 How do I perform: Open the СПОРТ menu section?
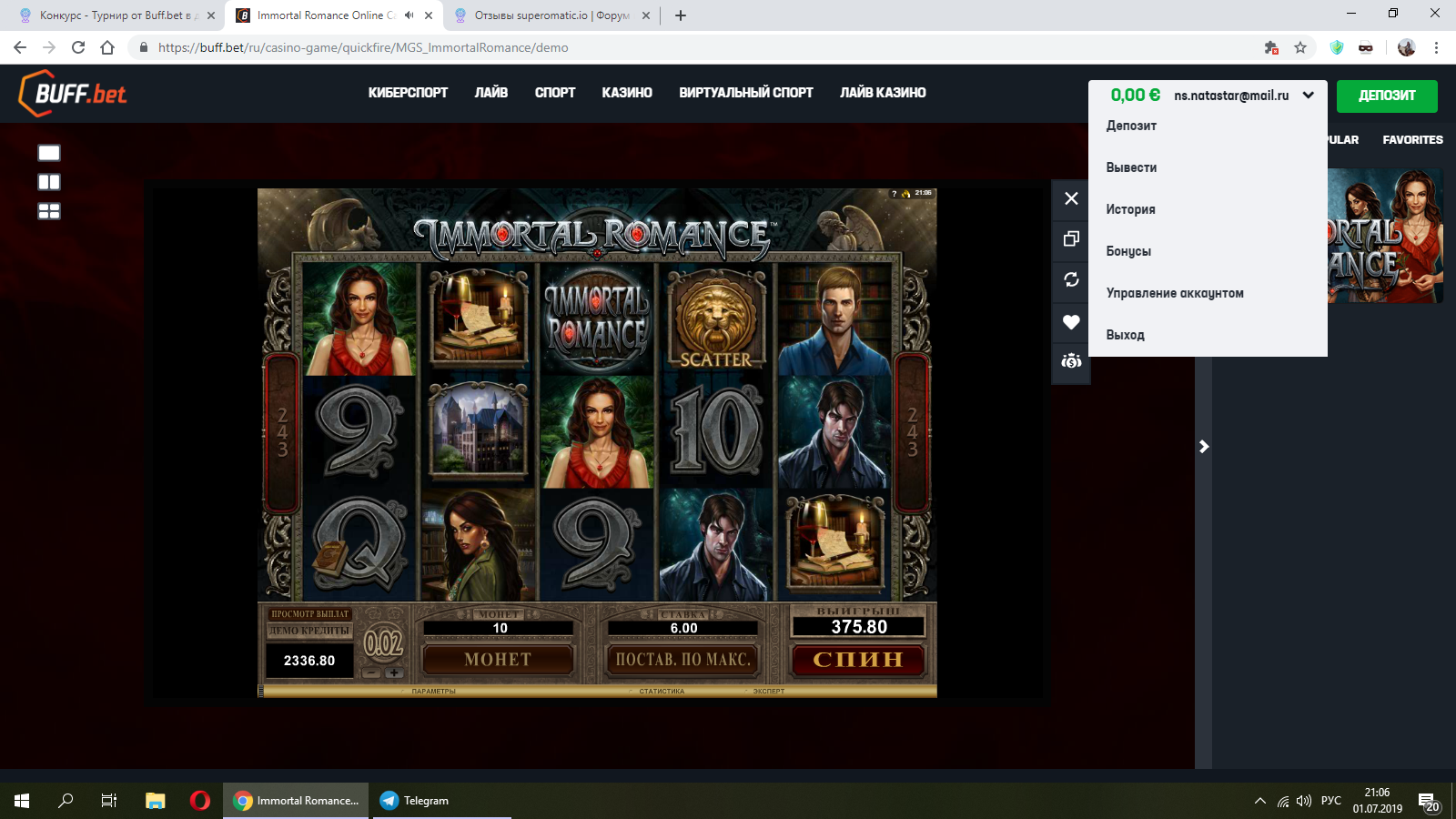pyautogui.click(x=555, y=93)
